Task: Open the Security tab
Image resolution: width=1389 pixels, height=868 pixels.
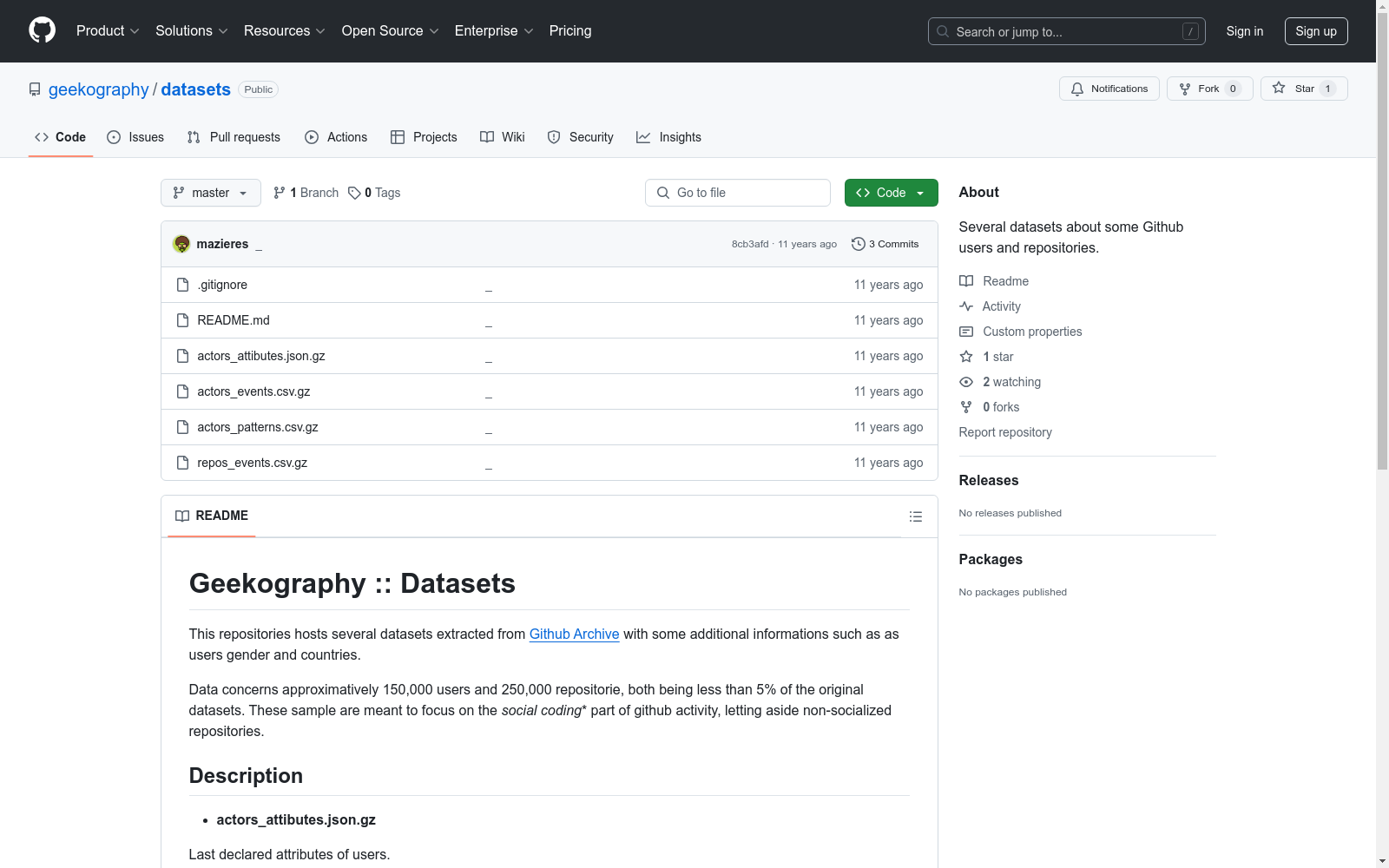Action: tap(580, 137)
